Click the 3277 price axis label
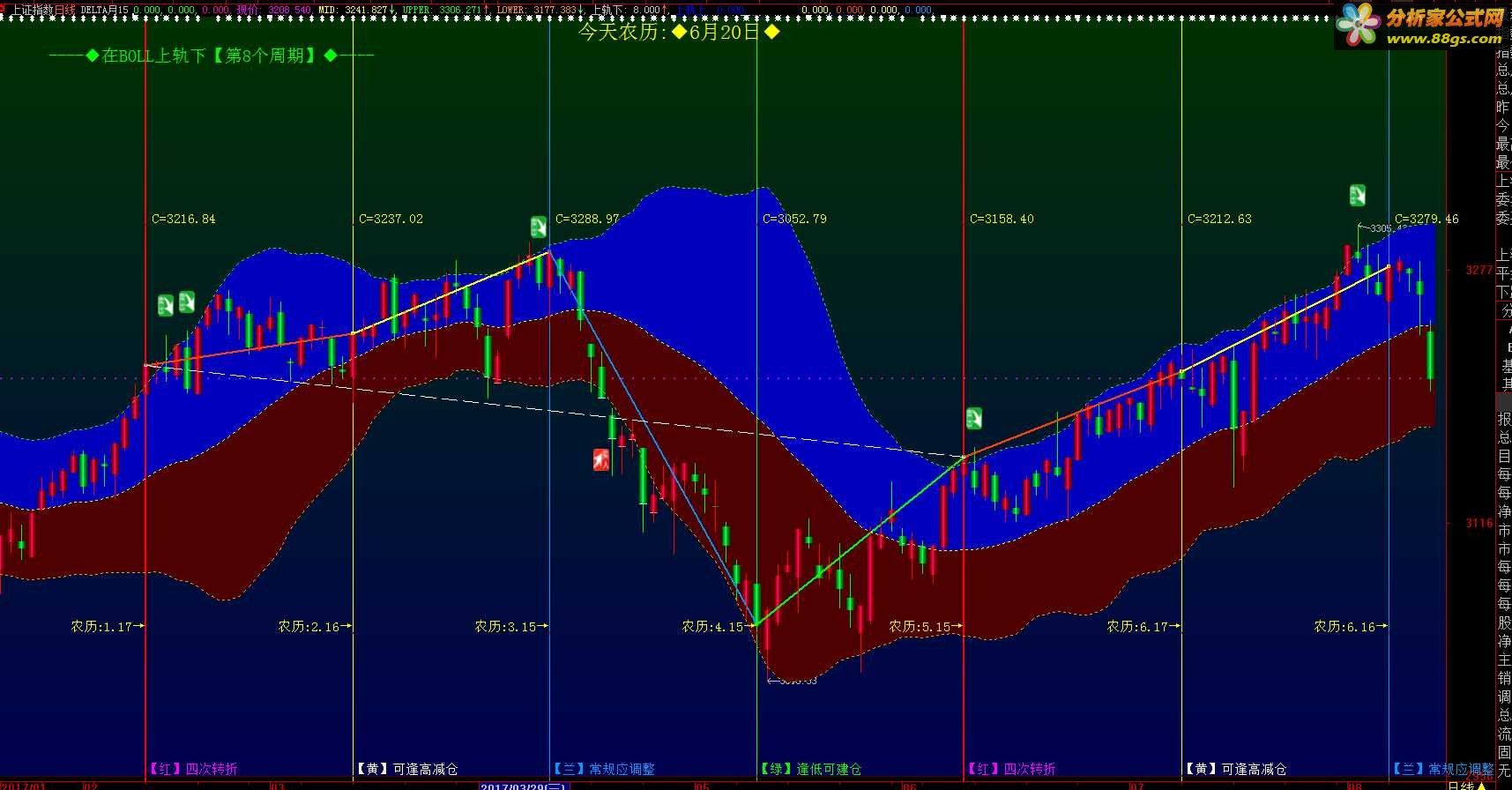The height and width of the screenshot is (790, 1512). coord(1479,270)
